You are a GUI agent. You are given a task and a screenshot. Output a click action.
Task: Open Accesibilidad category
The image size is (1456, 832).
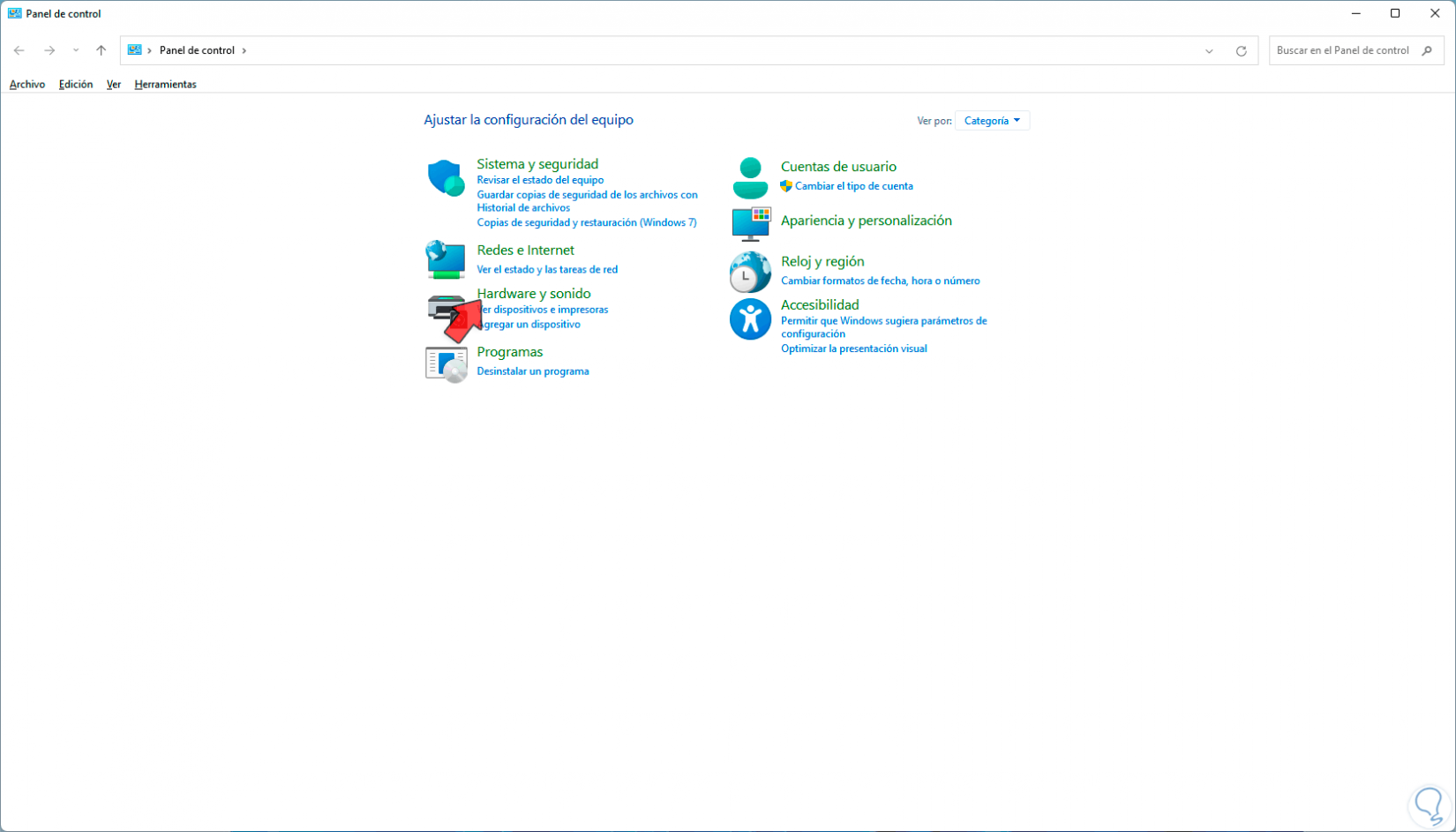pos(820,305)
